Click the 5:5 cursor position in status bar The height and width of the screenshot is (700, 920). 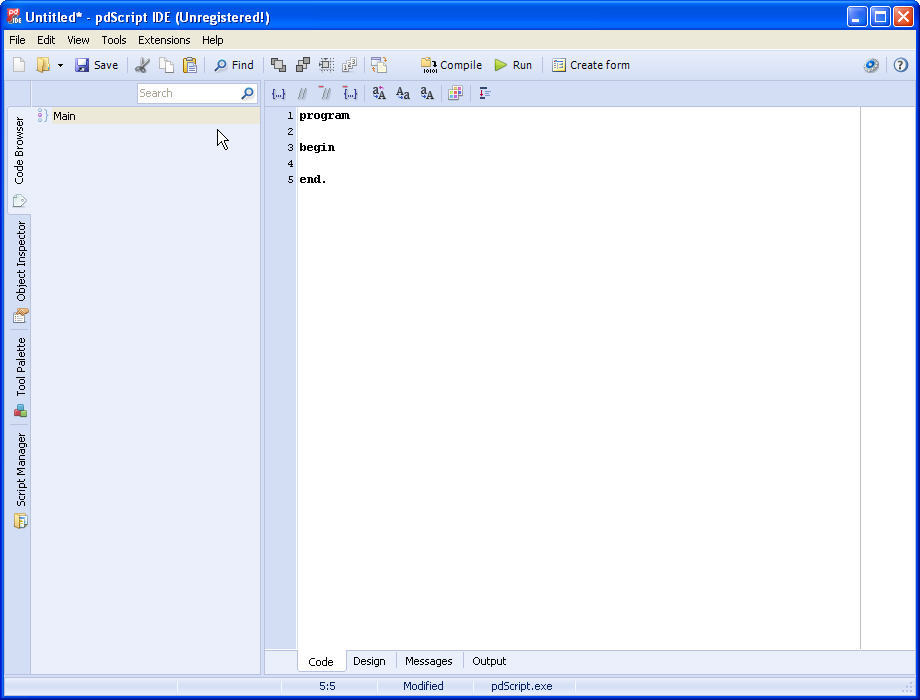pyautogui.click(x=327, y=686)
